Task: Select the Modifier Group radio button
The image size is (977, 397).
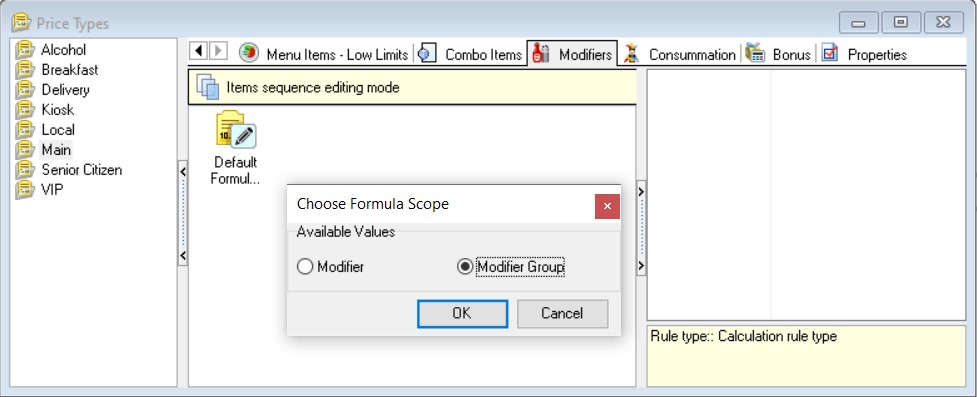Action: point(465,267)
